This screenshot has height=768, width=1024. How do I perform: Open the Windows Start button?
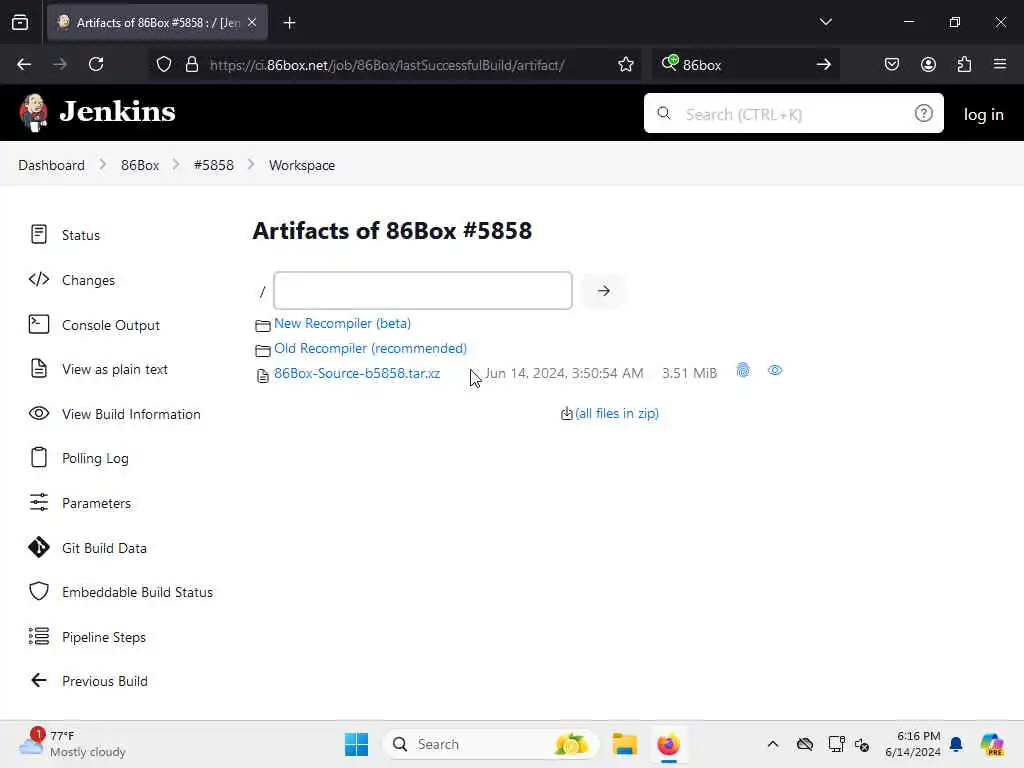tap(357, 744)
